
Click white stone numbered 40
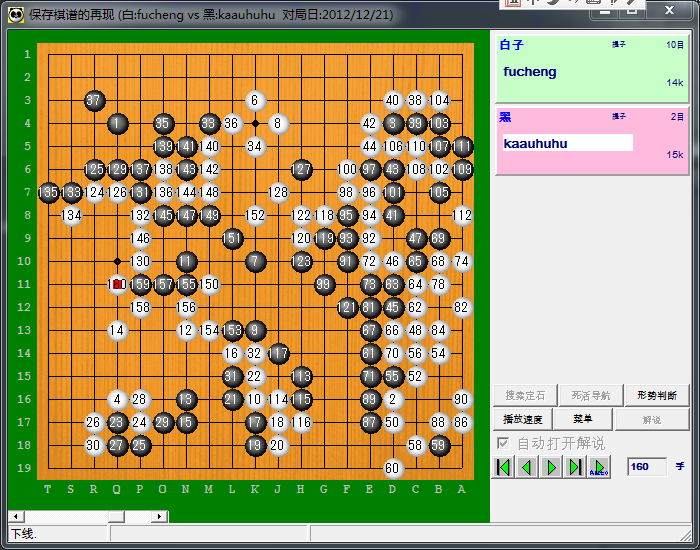pyautogui.click(x=393, y=100)
